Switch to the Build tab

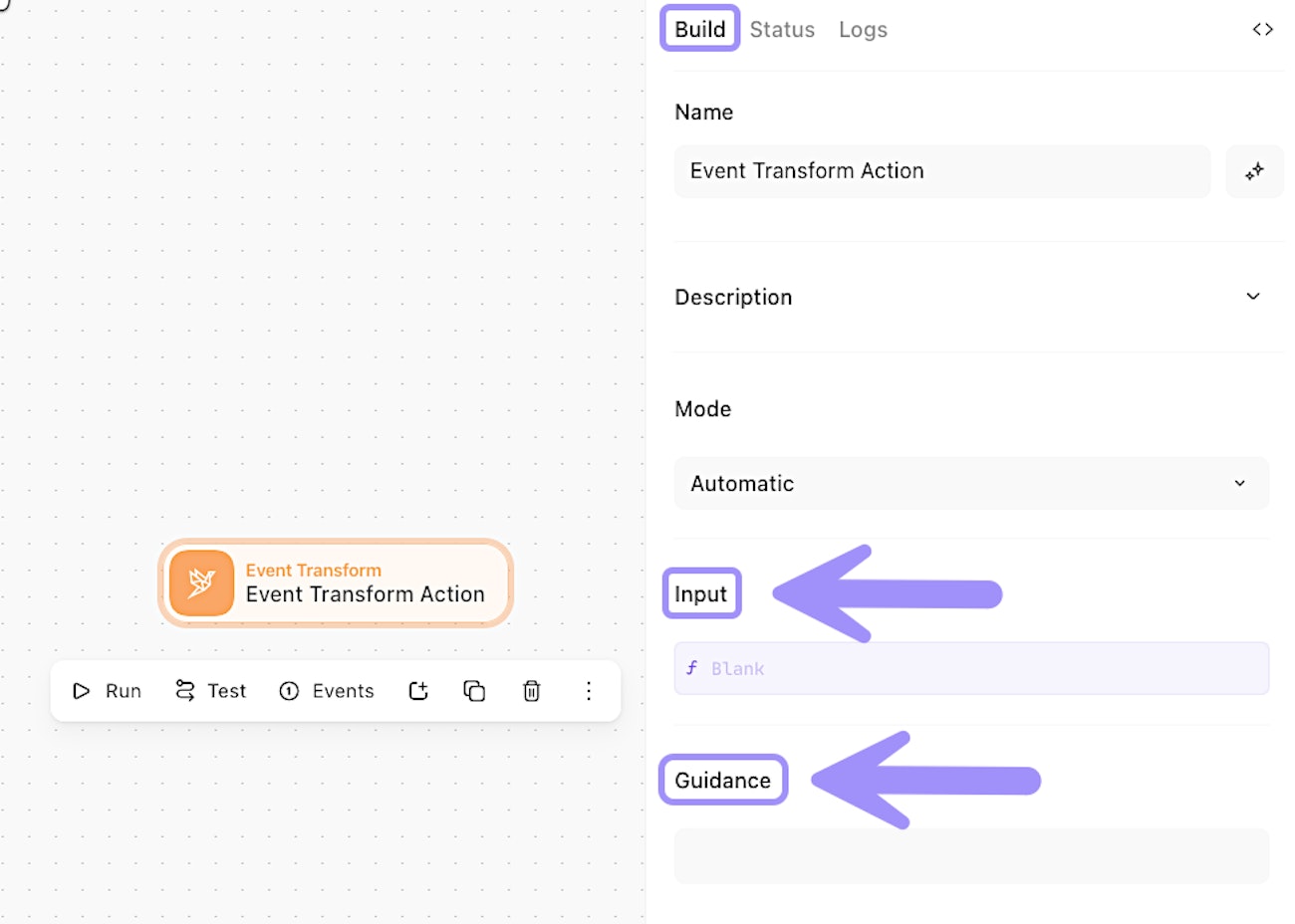click(x=699, y=30)
